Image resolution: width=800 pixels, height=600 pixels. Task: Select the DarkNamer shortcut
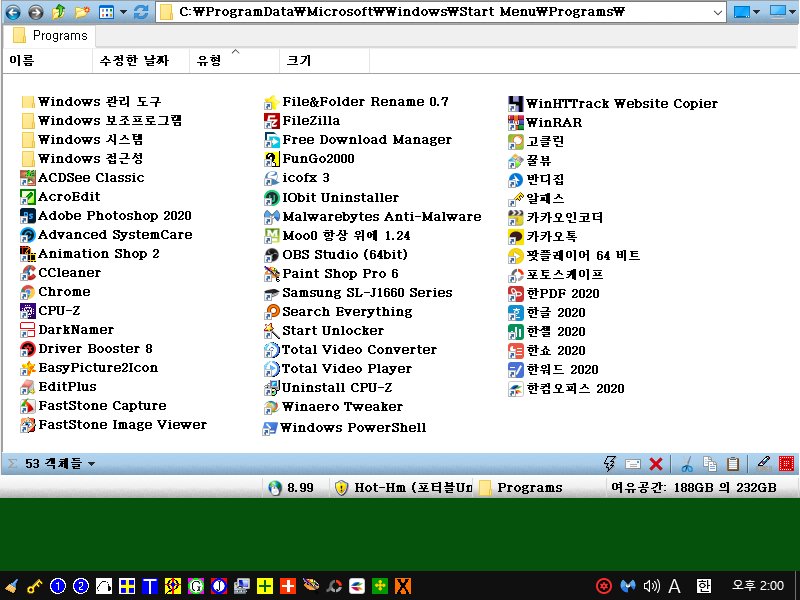[67, 330]
